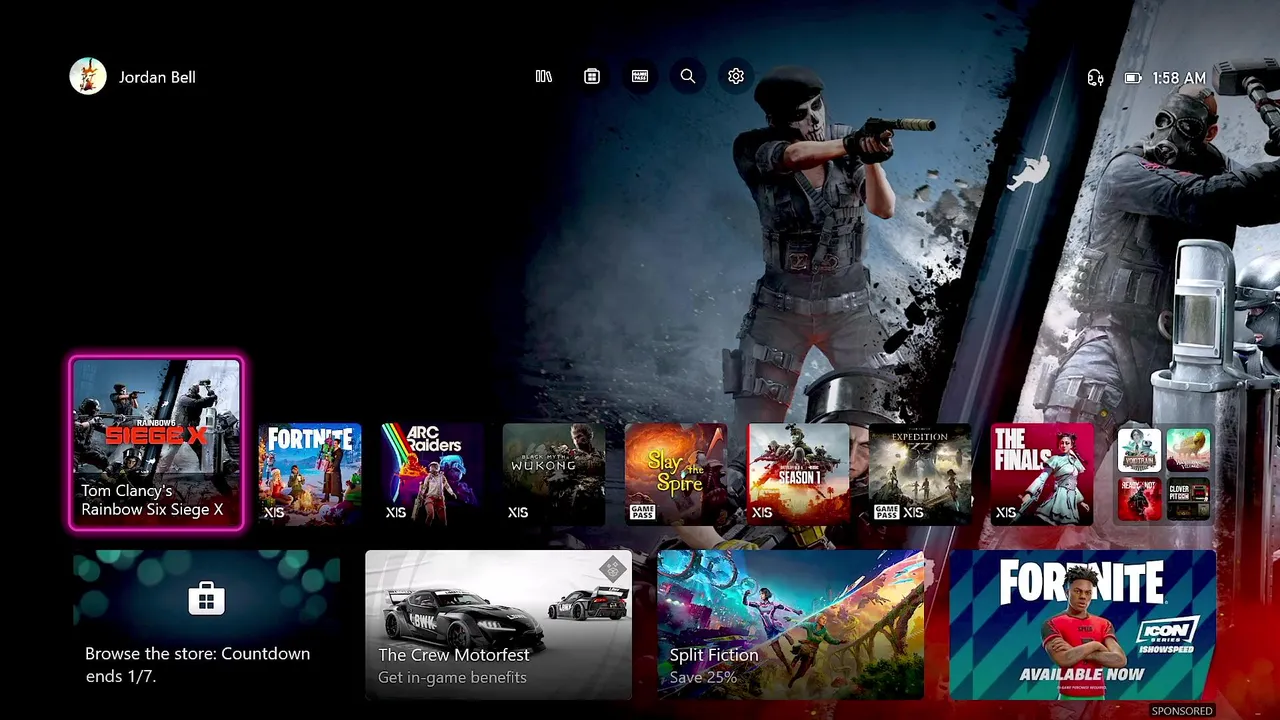Open the Split Fiction Save 25% card

coord(790,625)
